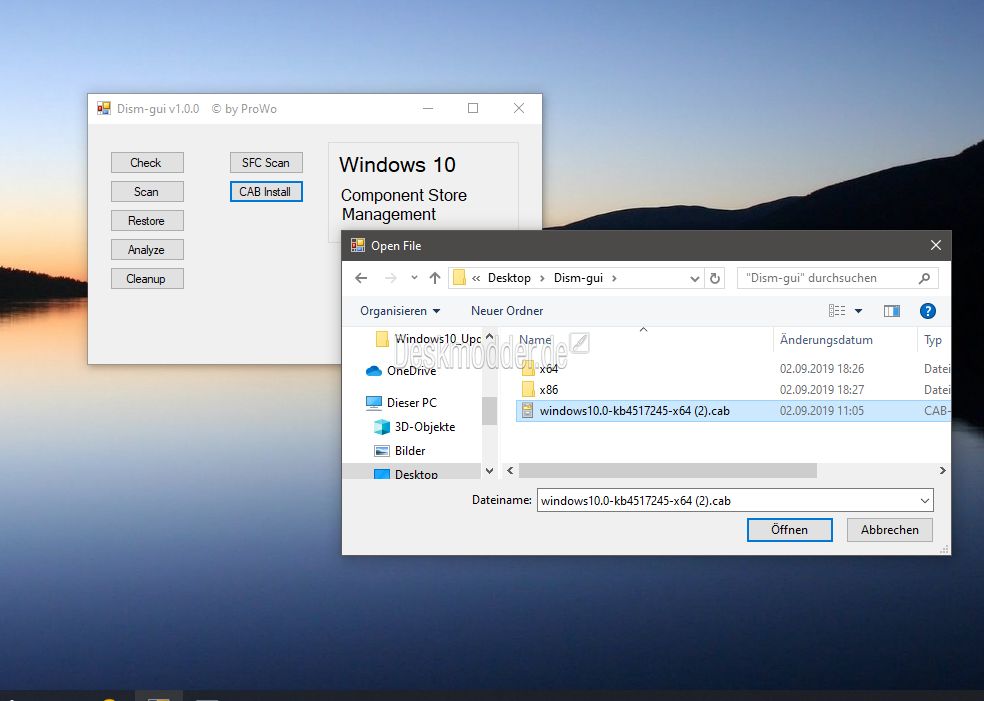Click the x86 folder icon
Viewport: 984px width, 701px height.
pos(528,390)
